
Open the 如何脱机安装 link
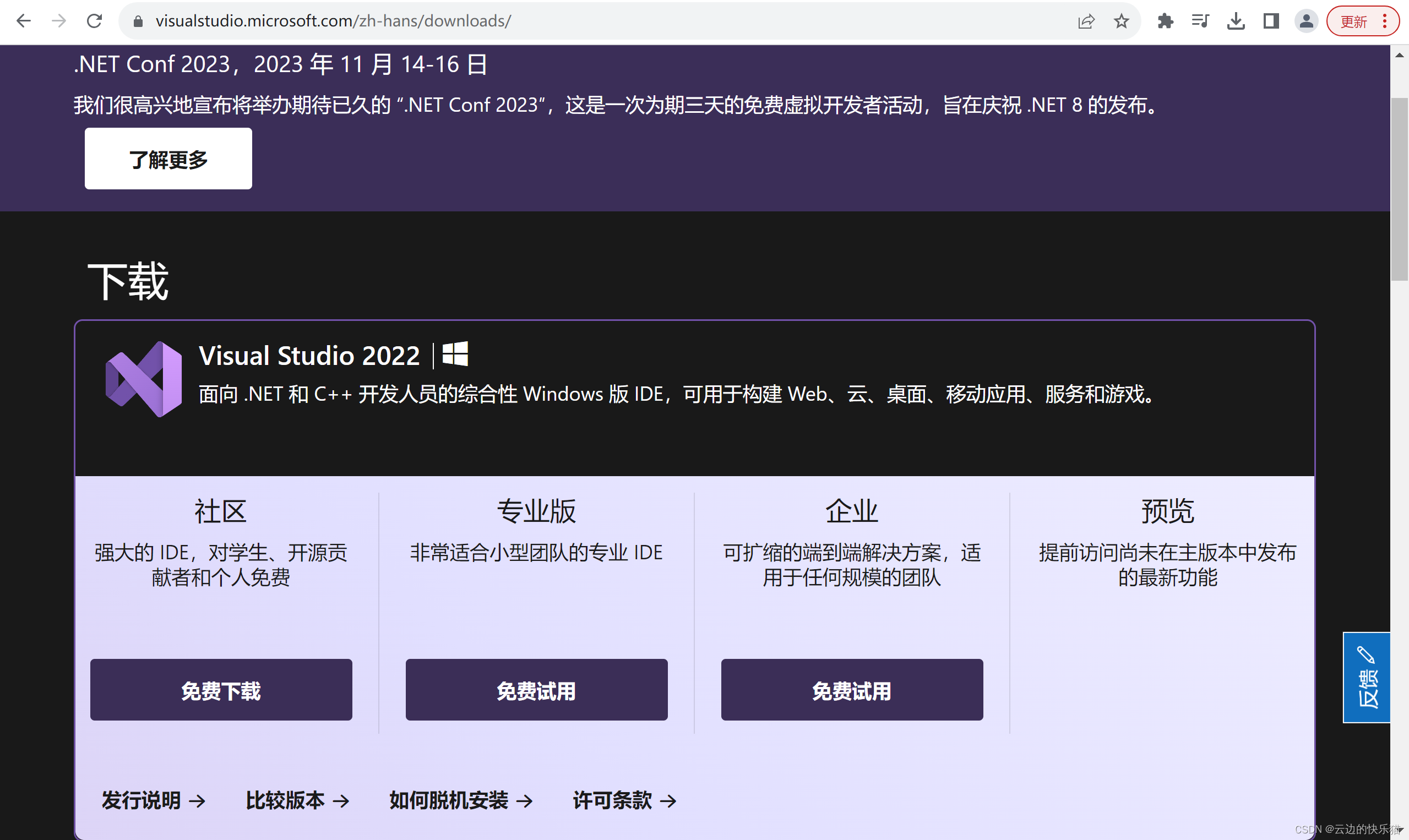pyautogui.click(x=461, y=800)
